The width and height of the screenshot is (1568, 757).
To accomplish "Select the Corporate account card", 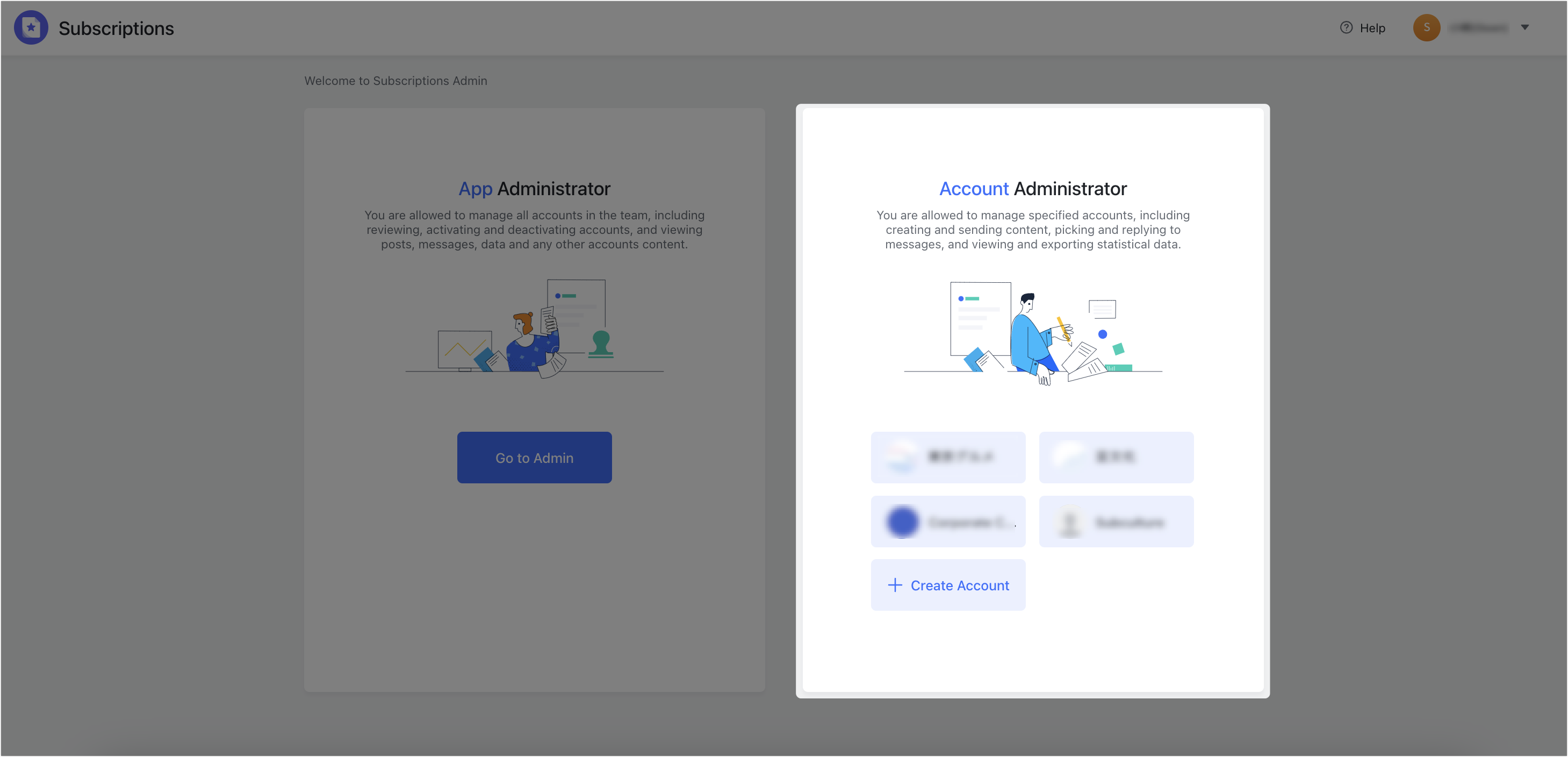I will [x=948, y=522].
